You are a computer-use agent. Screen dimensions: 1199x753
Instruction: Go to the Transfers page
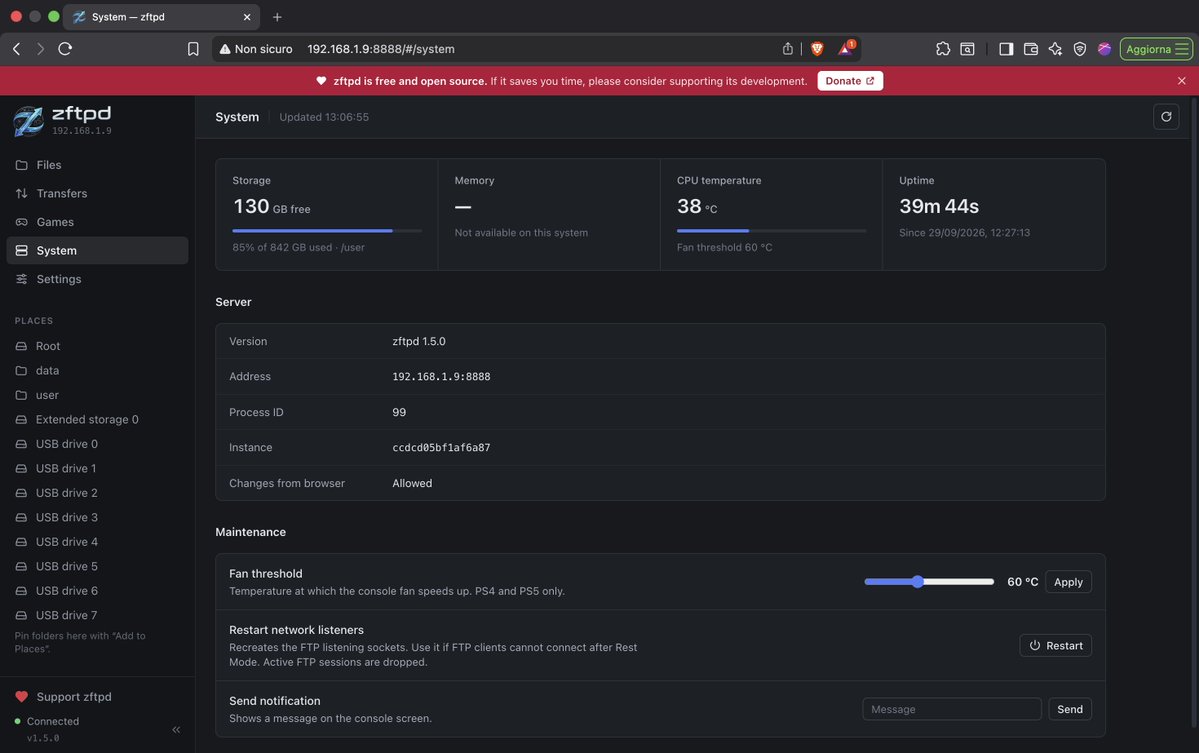pyautogui.click(x=97, y=193)
